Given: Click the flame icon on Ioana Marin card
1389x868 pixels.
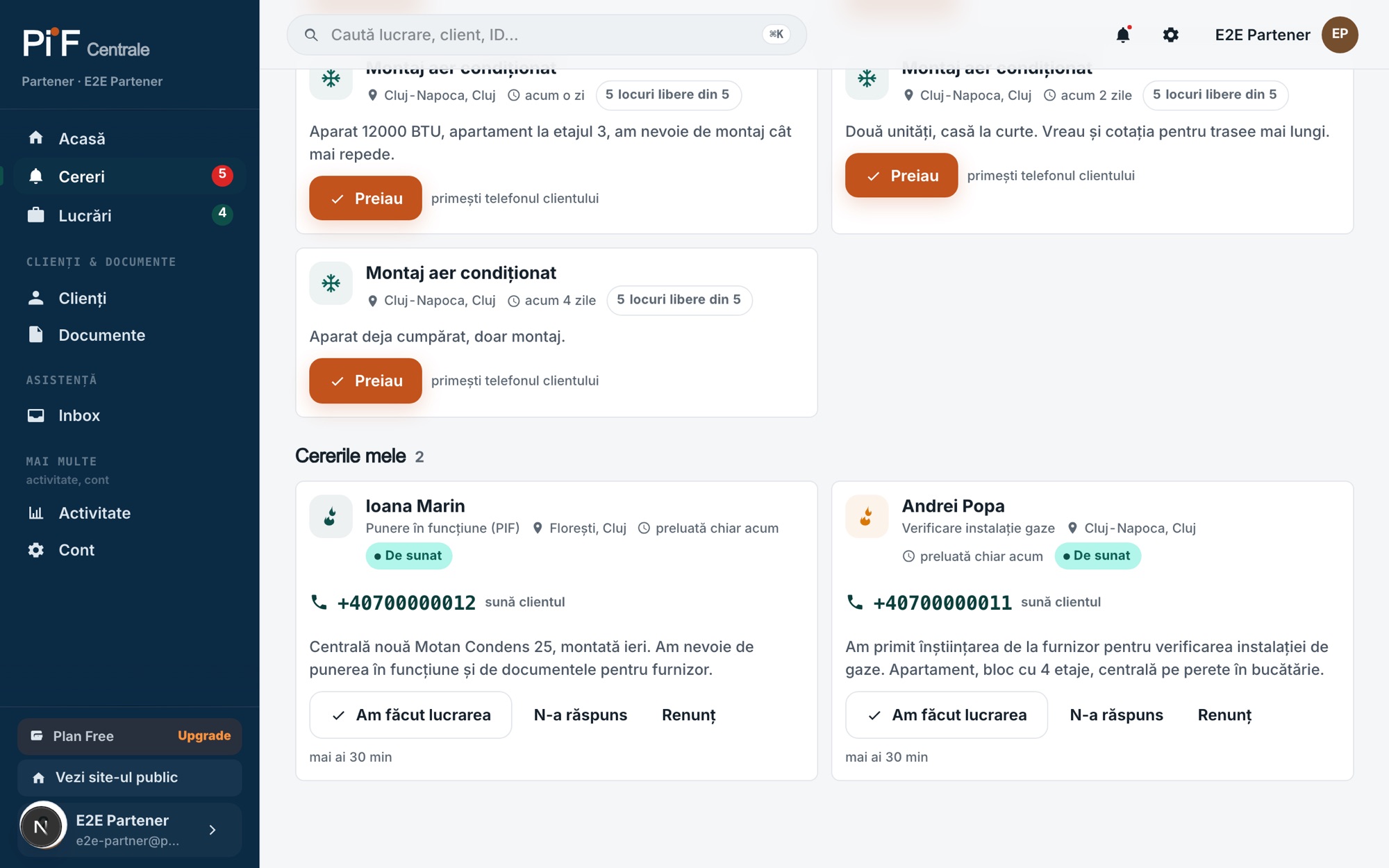Looking at the screenshot, I should (331, 517).
